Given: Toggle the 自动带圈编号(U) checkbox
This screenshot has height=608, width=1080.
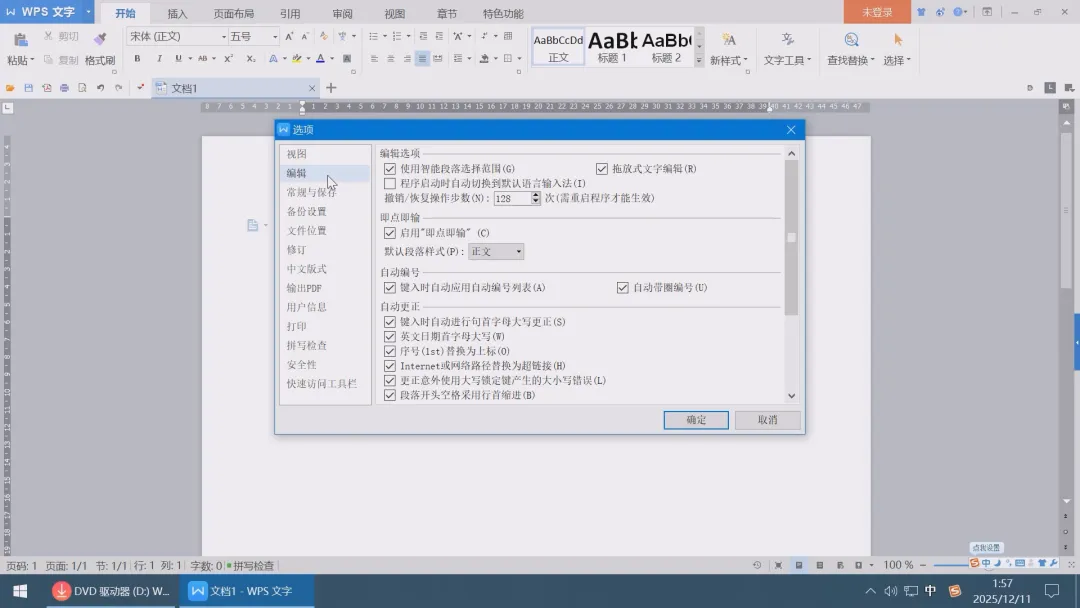Looking at the screenshot, I should 623,288.
